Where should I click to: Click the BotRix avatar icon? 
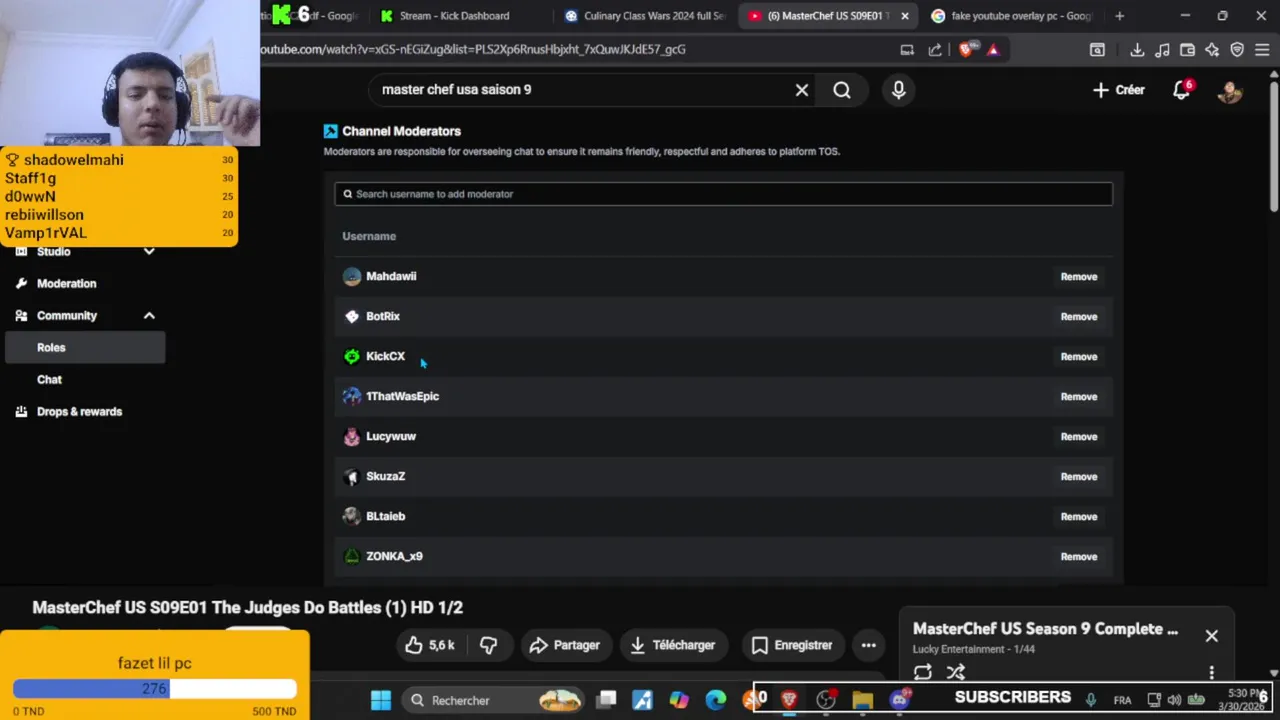(x=351, y=317)
